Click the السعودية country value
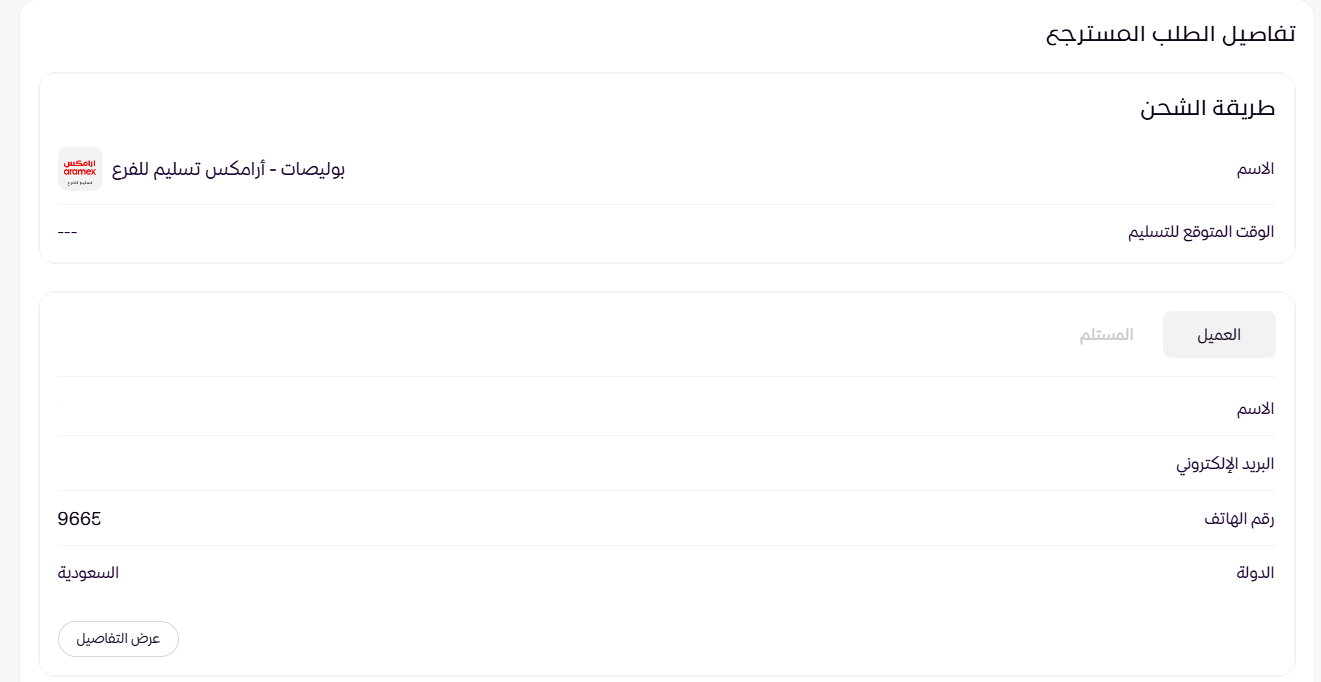Viewport: 1321px width, 682px height. (88, 573)
